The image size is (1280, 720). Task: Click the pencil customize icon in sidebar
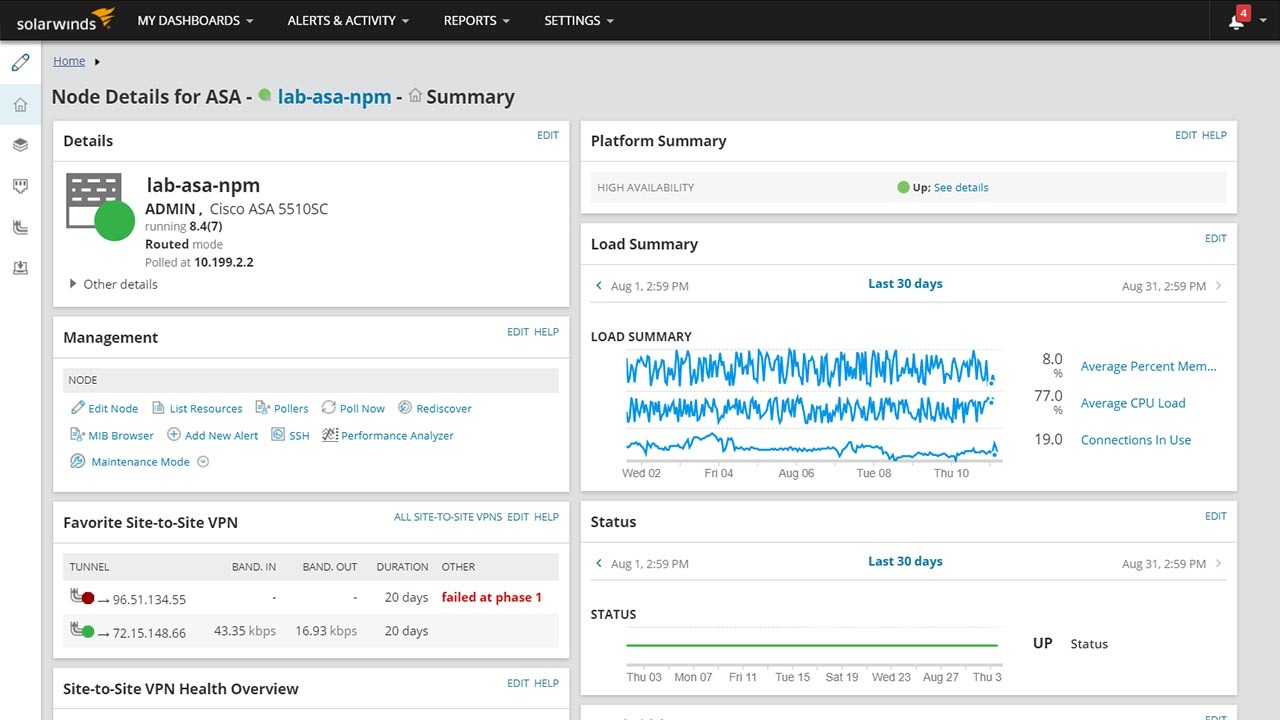pyautogui.click(x=20, y=63)
